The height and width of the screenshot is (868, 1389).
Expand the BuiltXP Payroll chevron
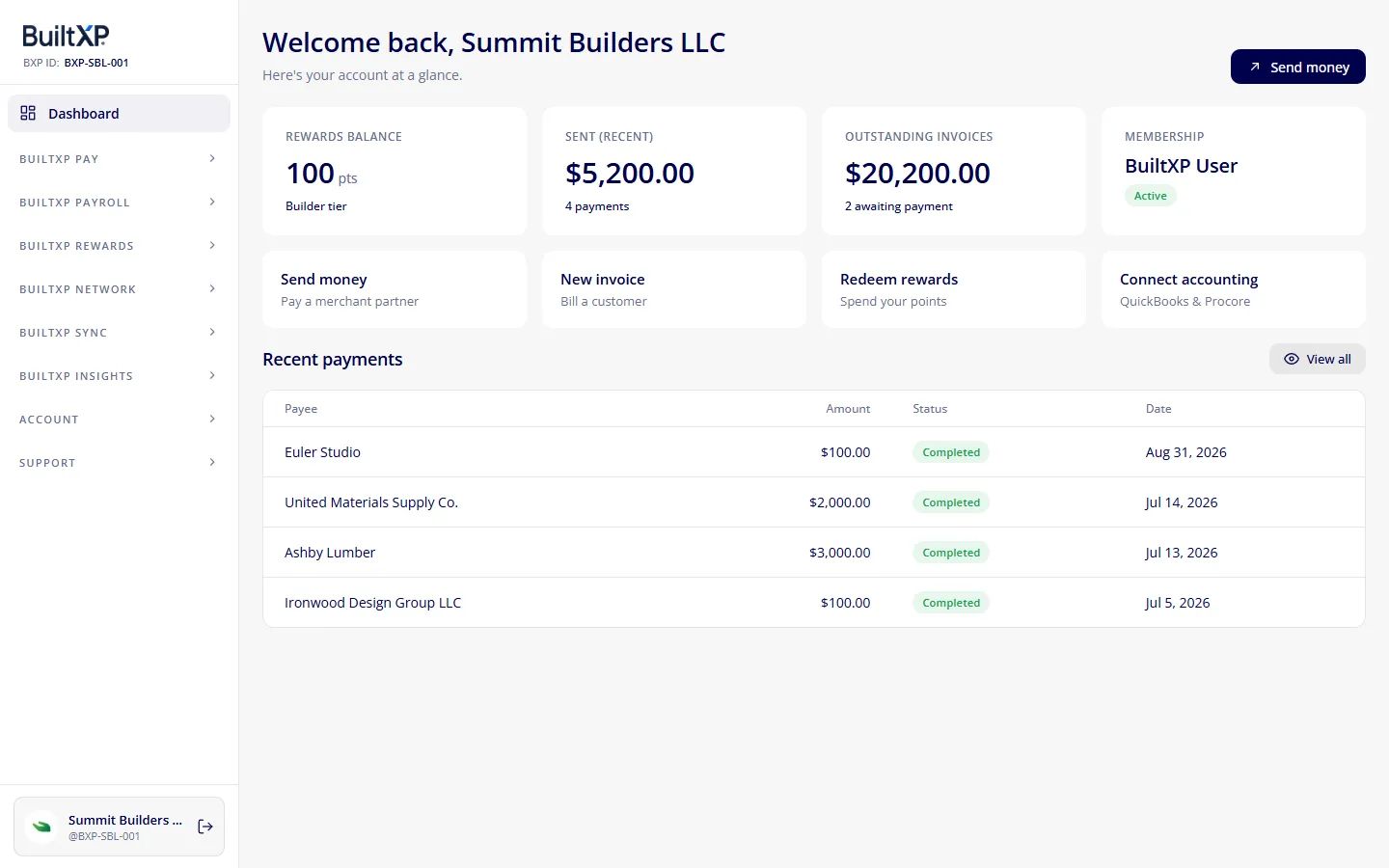click(x=212, y=202)
